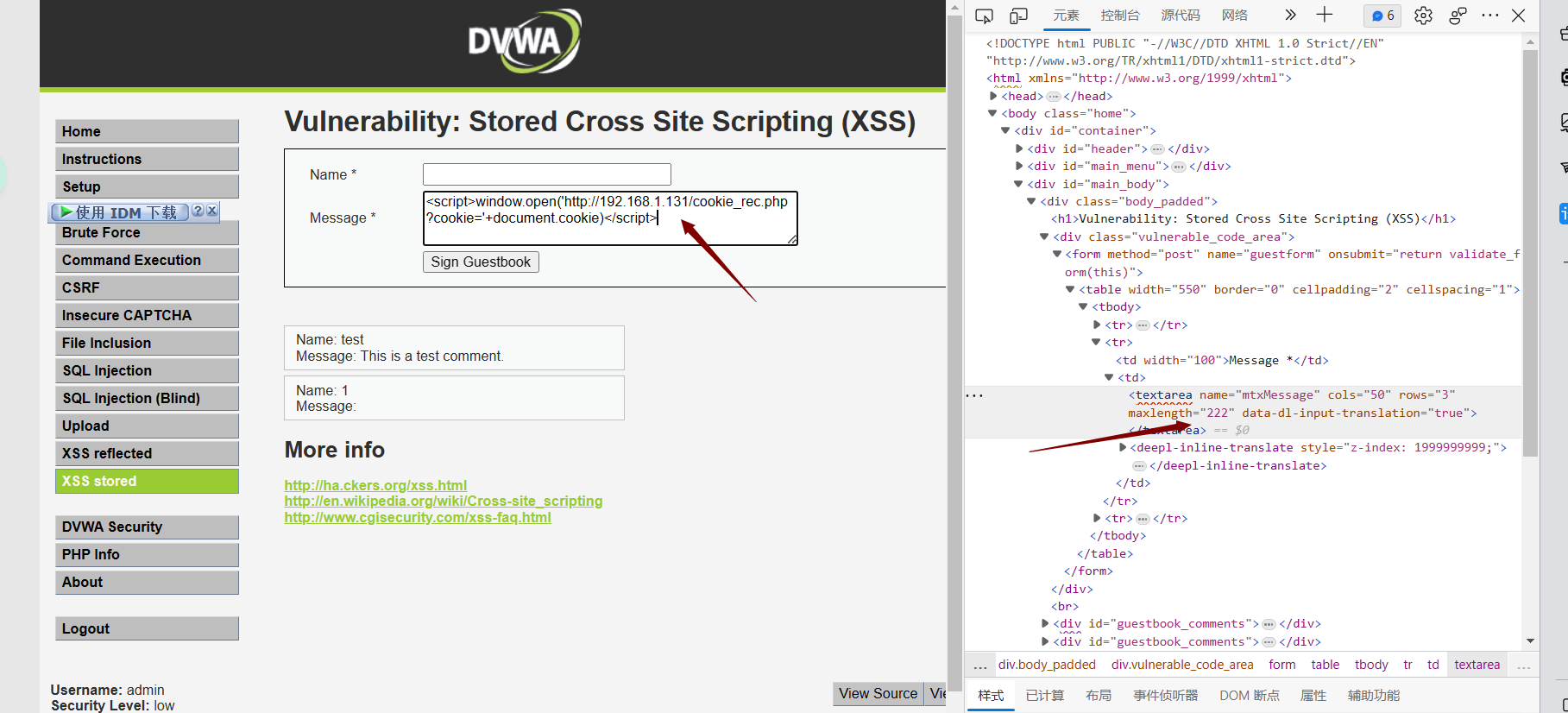Open the Command Execution menu item
This screenshot has height=713, width=1568.
pos(147,260)
